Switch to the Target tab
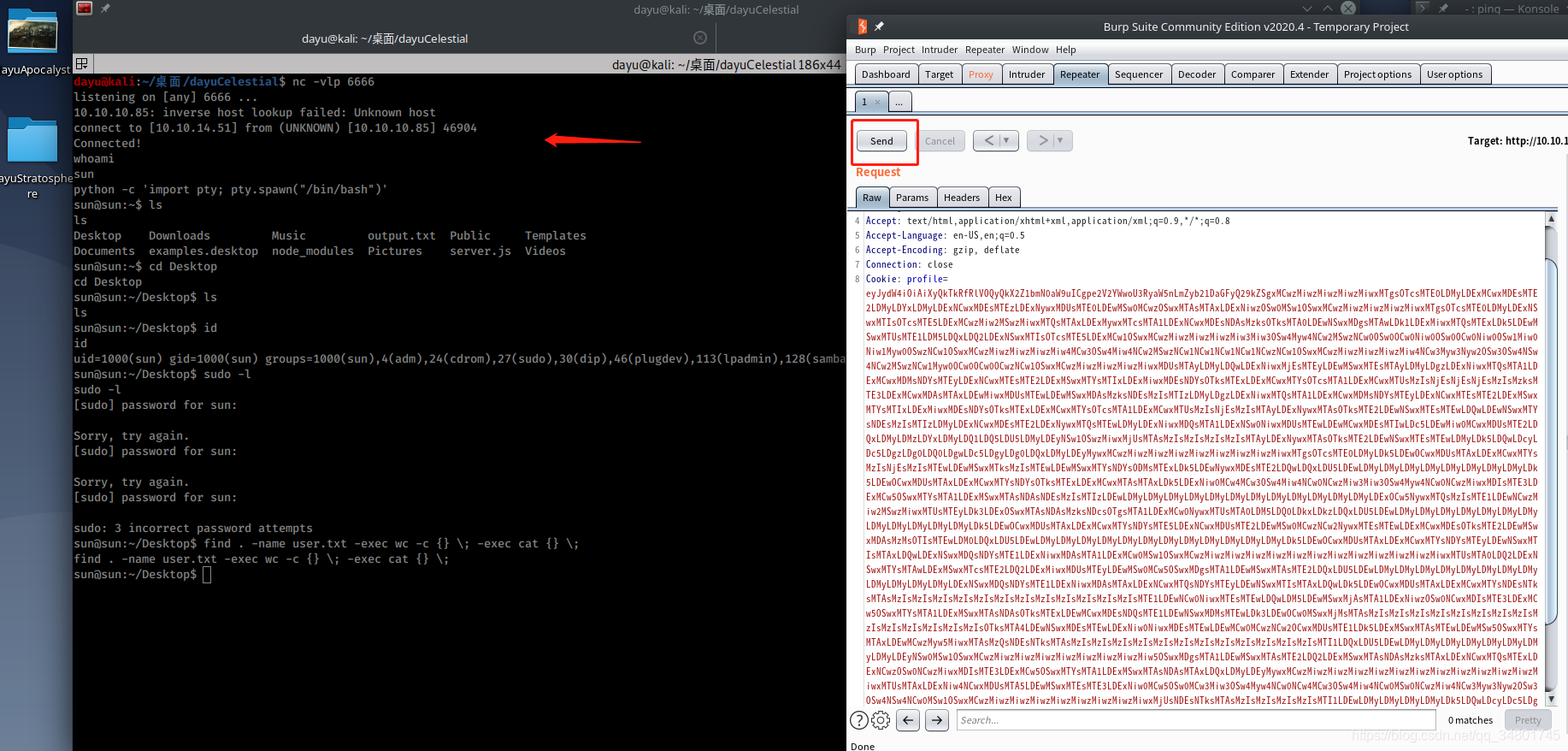Viewport: 1568px width, 751px height. coord(939,74)
